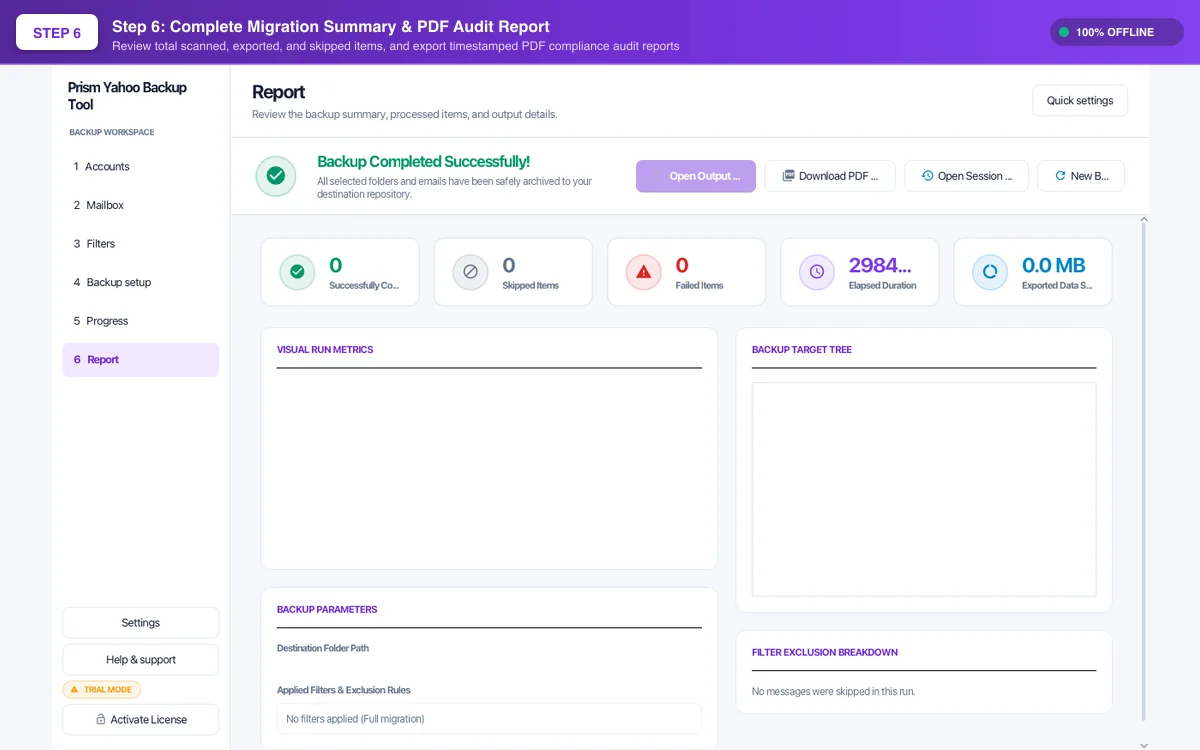Click the Failed Items warning triangle icon

click(643, 271)
